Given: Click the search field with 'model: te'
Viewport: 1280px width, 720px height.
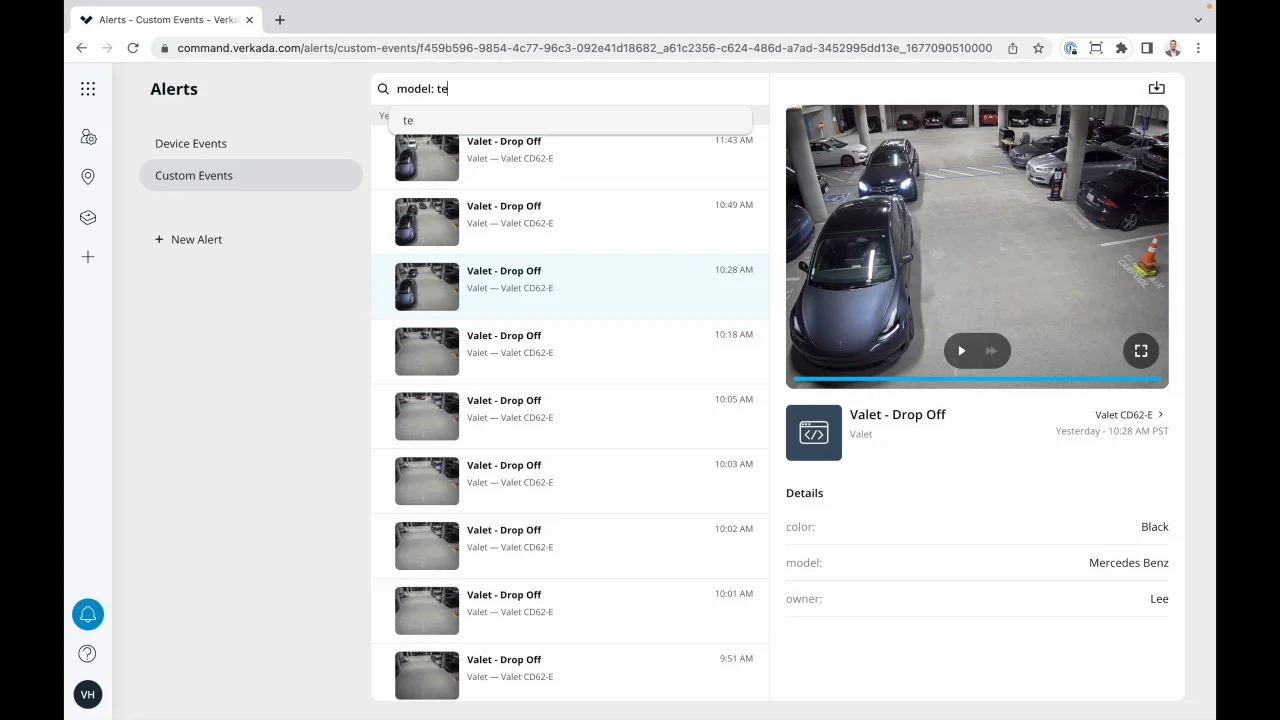Looking at the screenshot, I should [570, 89].
